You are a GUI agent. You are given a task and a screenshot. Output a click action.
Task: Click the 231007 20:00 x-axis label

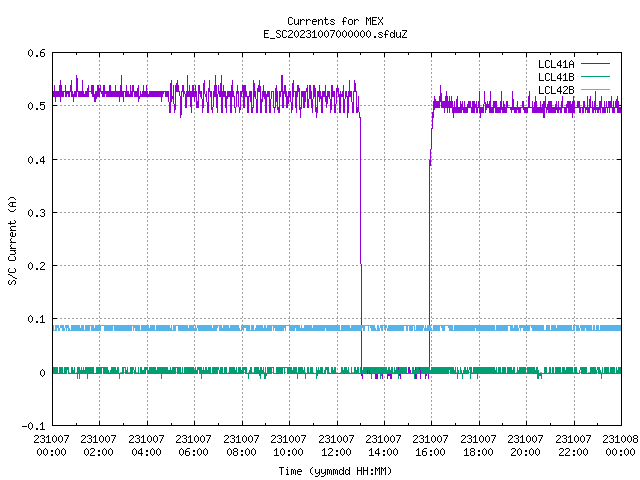coord(526,445)
